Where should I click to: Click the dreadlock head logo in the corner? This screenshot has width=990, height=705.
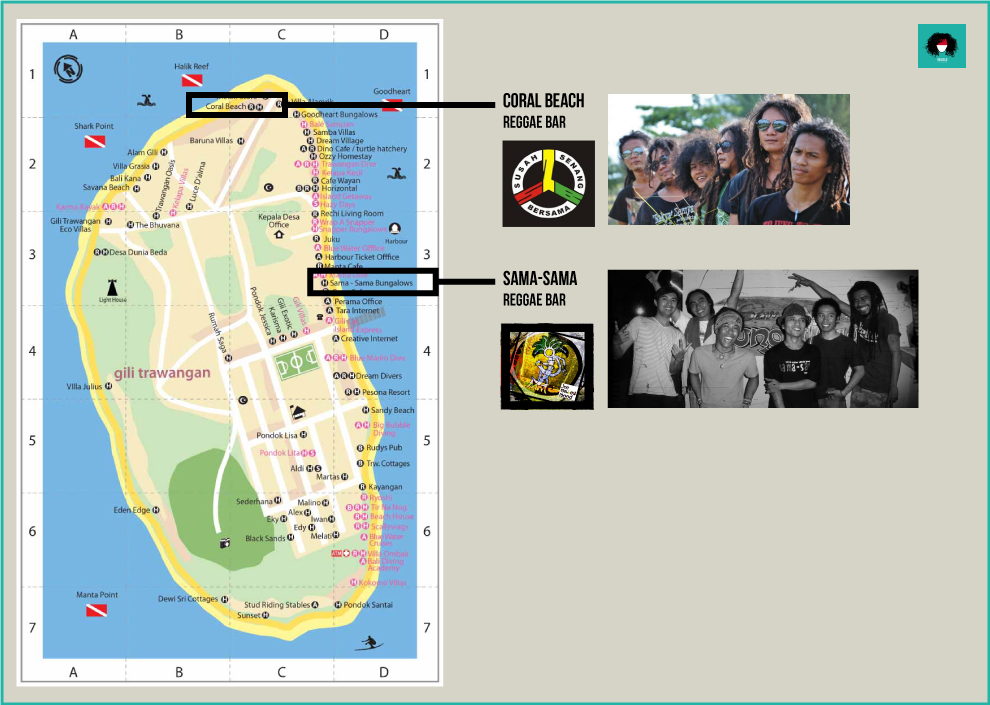(x=941, y=46)
